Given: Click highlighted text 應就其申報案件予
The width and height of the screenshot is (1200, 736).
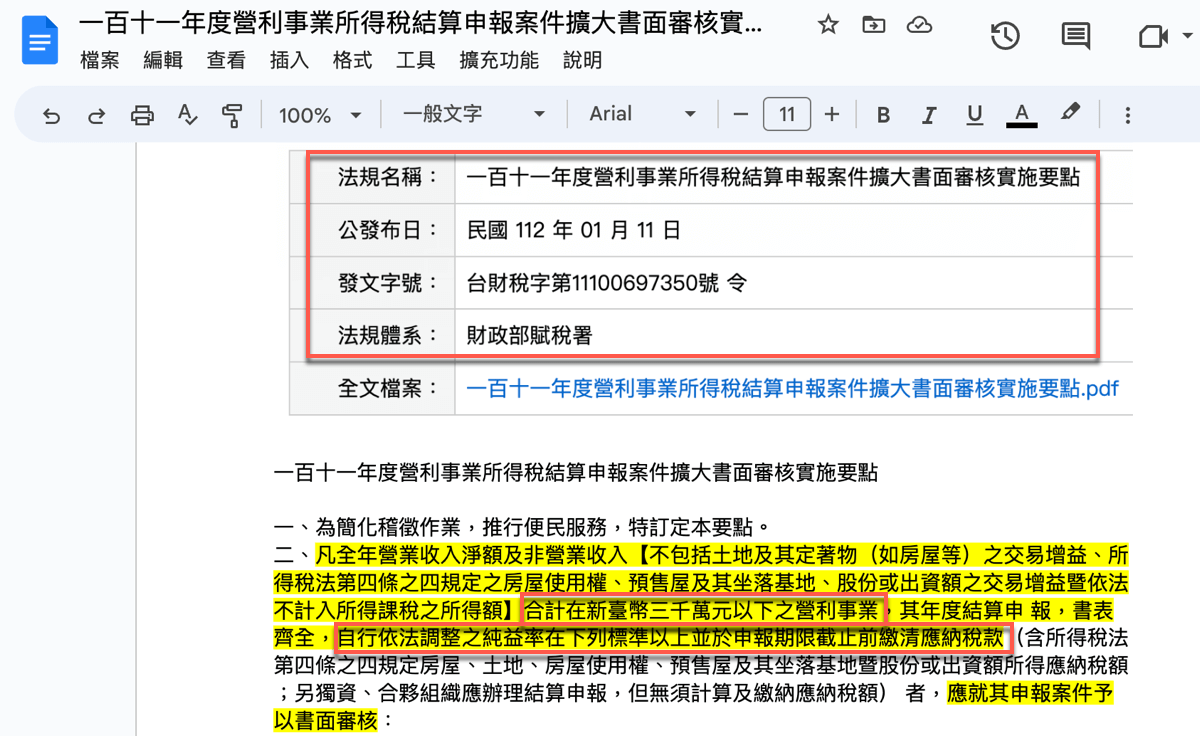Looking at the screenshot, I should coord(1030,693).
